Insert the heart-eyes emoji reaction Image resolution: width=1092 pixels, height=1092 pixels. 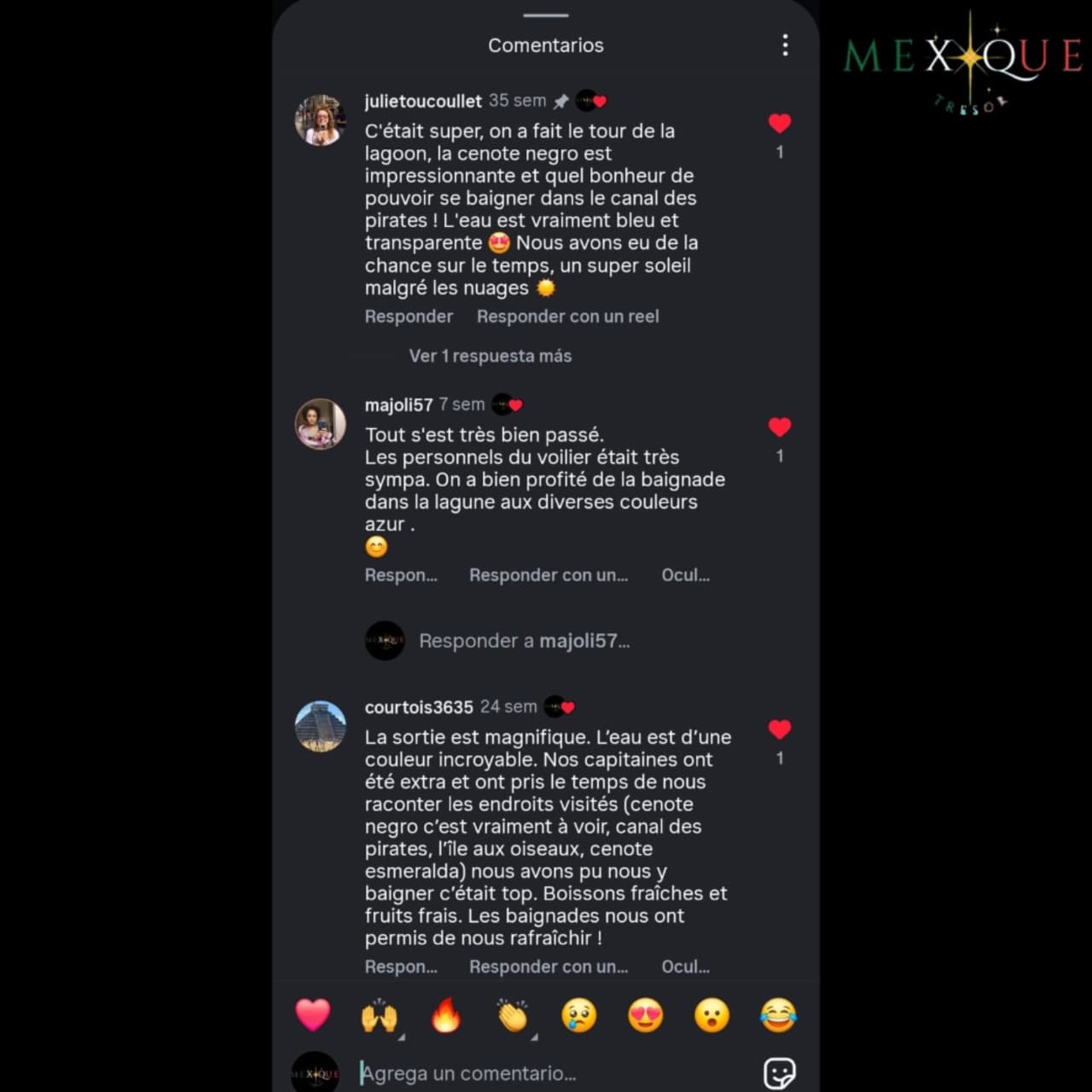pyautogui.click(x=646, y=1015)
